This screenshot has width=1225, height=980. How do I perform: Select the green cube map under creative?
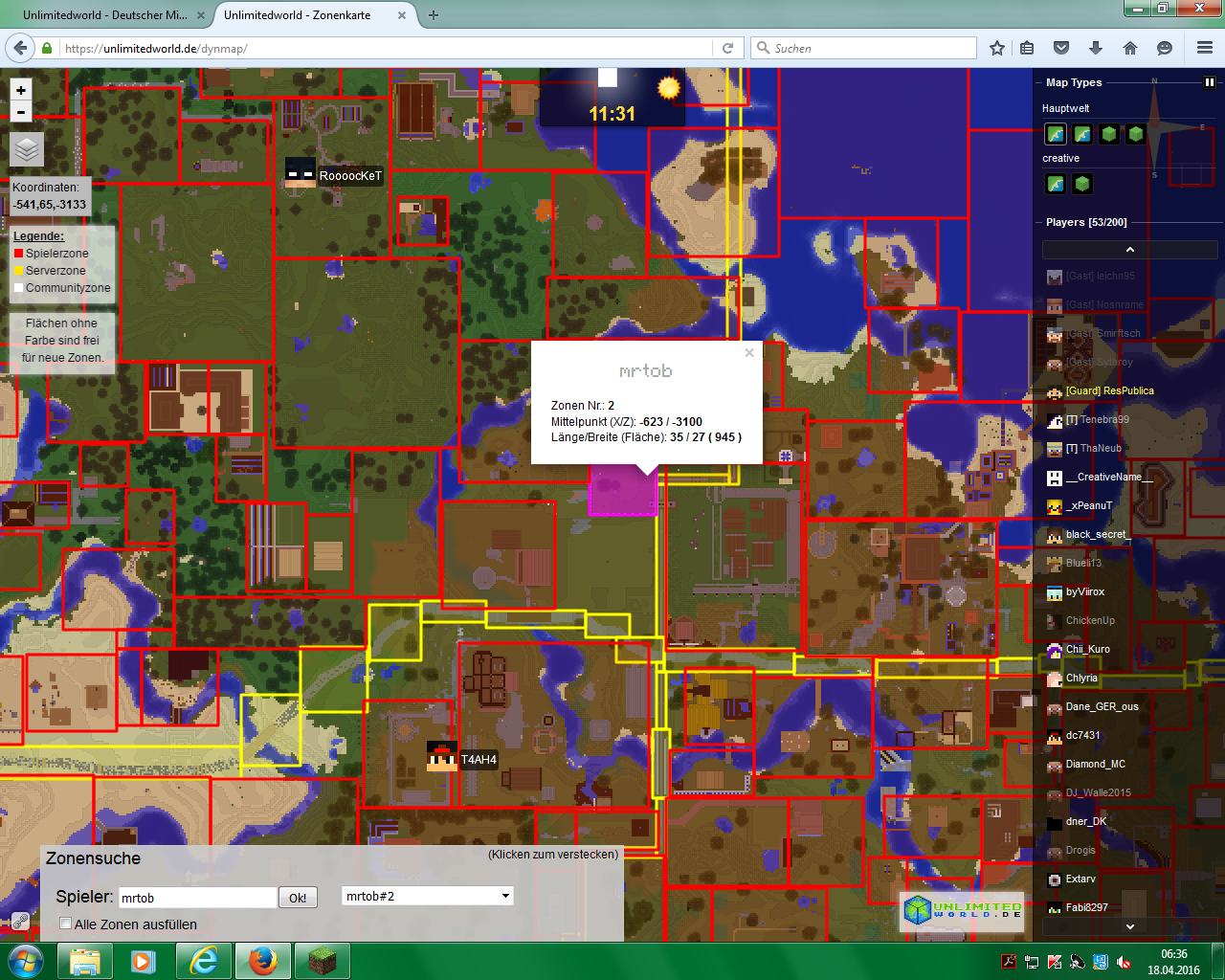[1082, 184]
